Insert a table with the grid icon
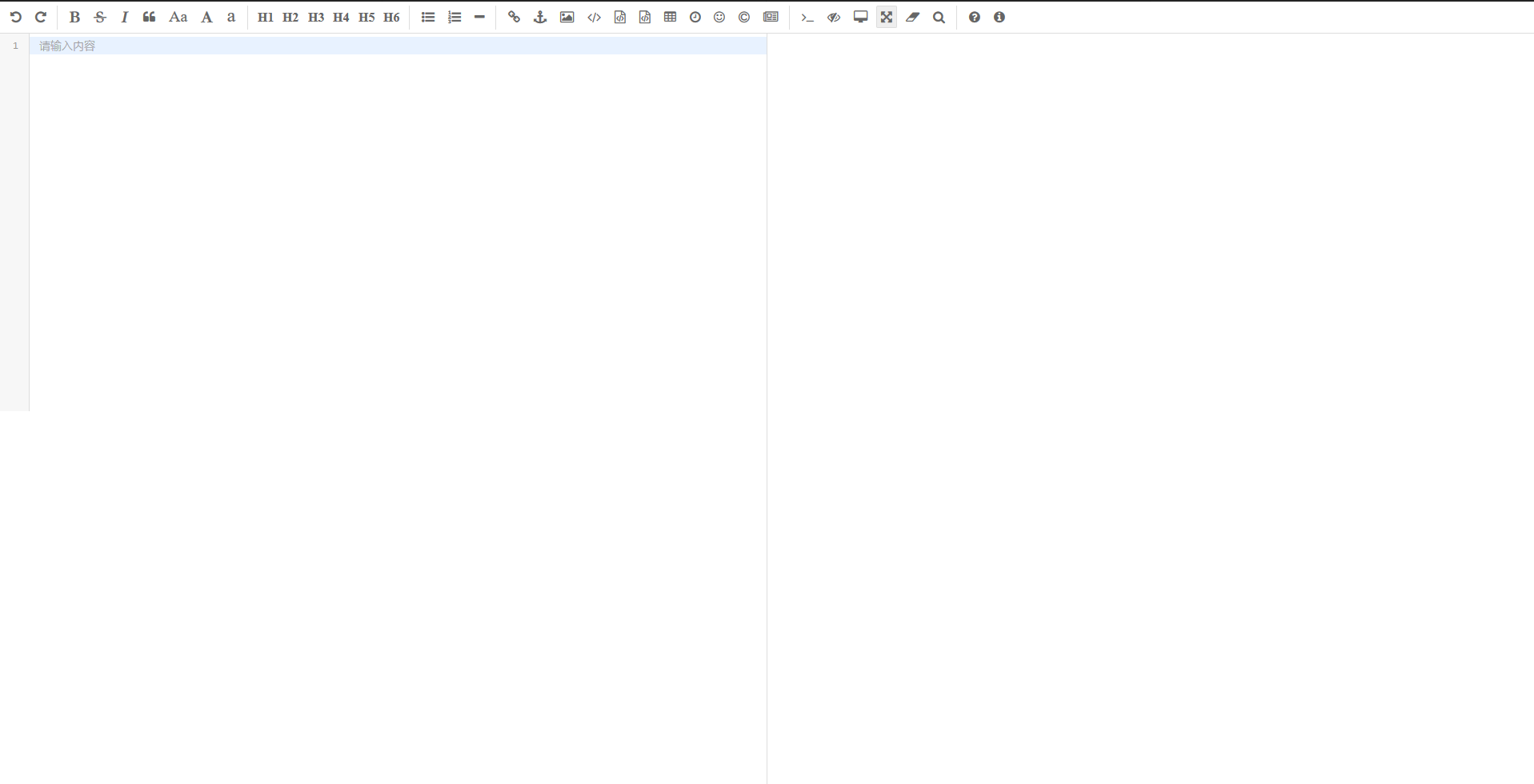Screen dimensions: 1534x784 671,17
